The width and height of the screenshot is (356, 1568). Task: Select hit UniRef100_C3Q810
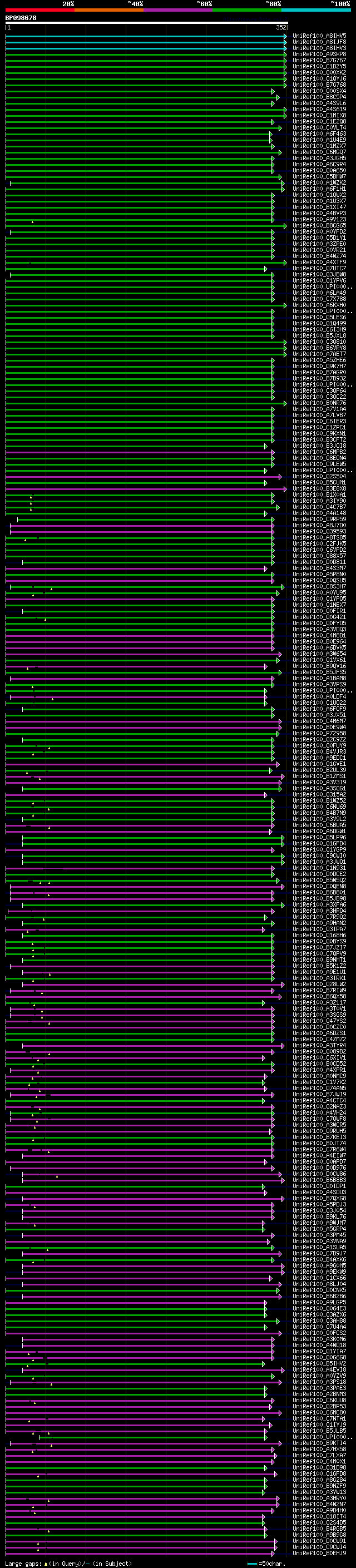pos(319,342)
